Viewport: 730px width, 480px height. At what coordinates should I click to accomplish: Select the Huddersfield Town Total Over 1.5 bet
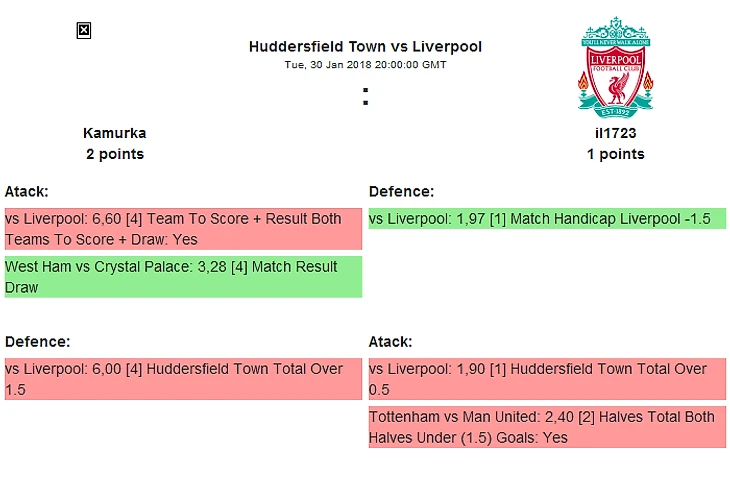click(183, 379)
